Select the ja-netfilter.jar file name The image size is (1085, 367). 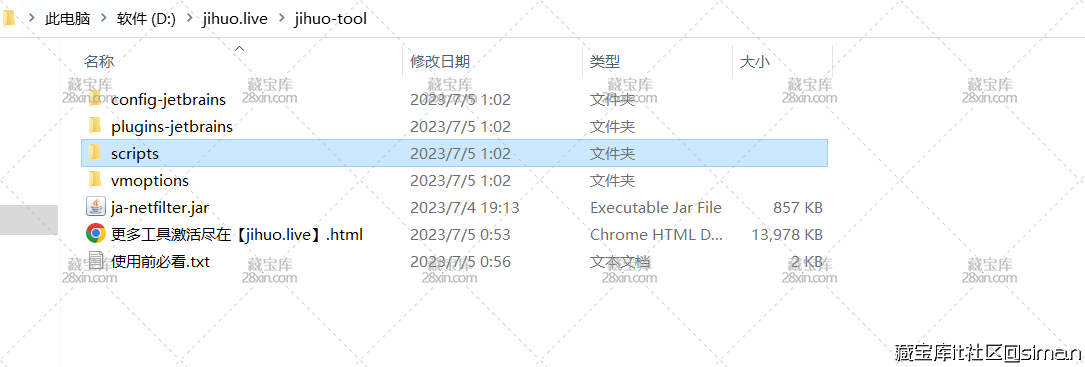point(160,207)
